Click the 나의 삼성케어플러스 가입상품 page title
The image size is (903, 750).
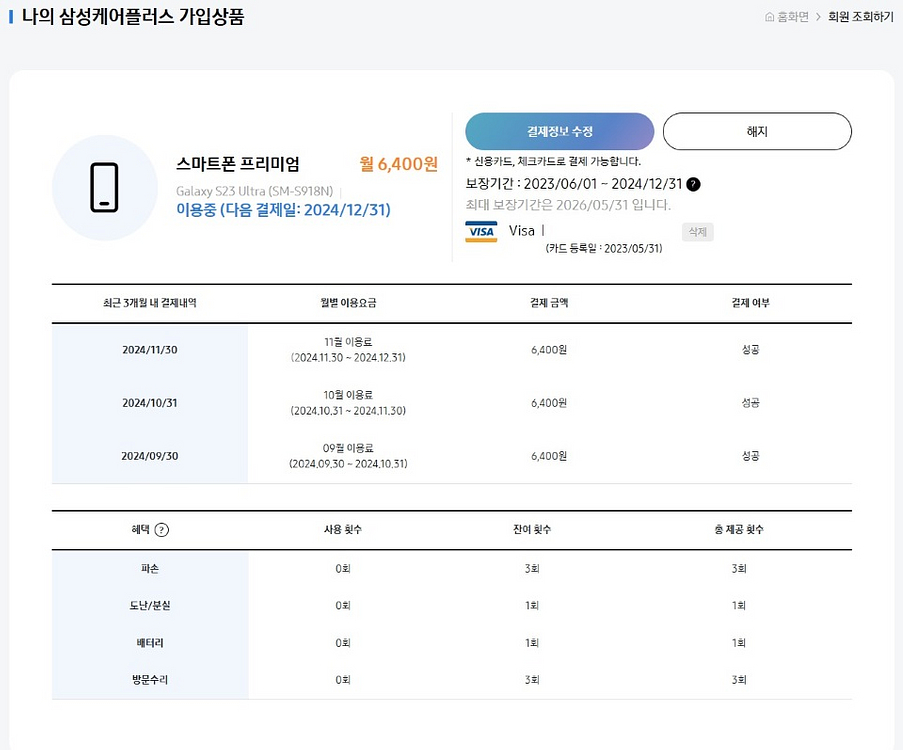point(132,16)
